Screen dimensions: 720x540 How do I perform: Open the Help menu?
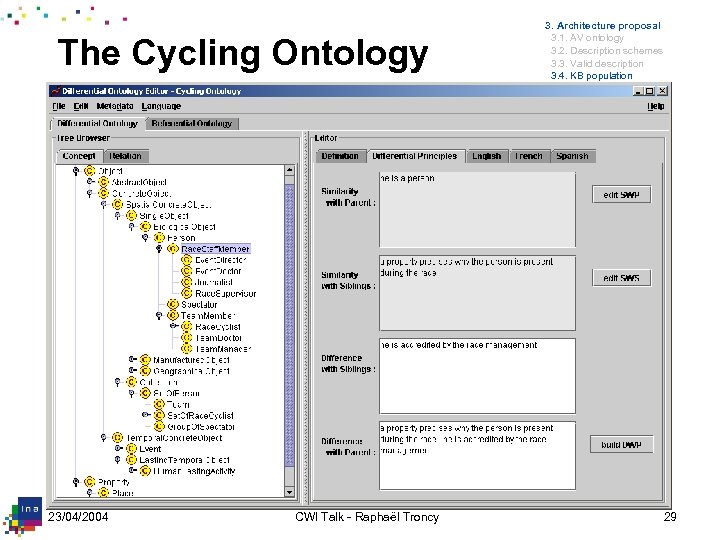(656, 107)
